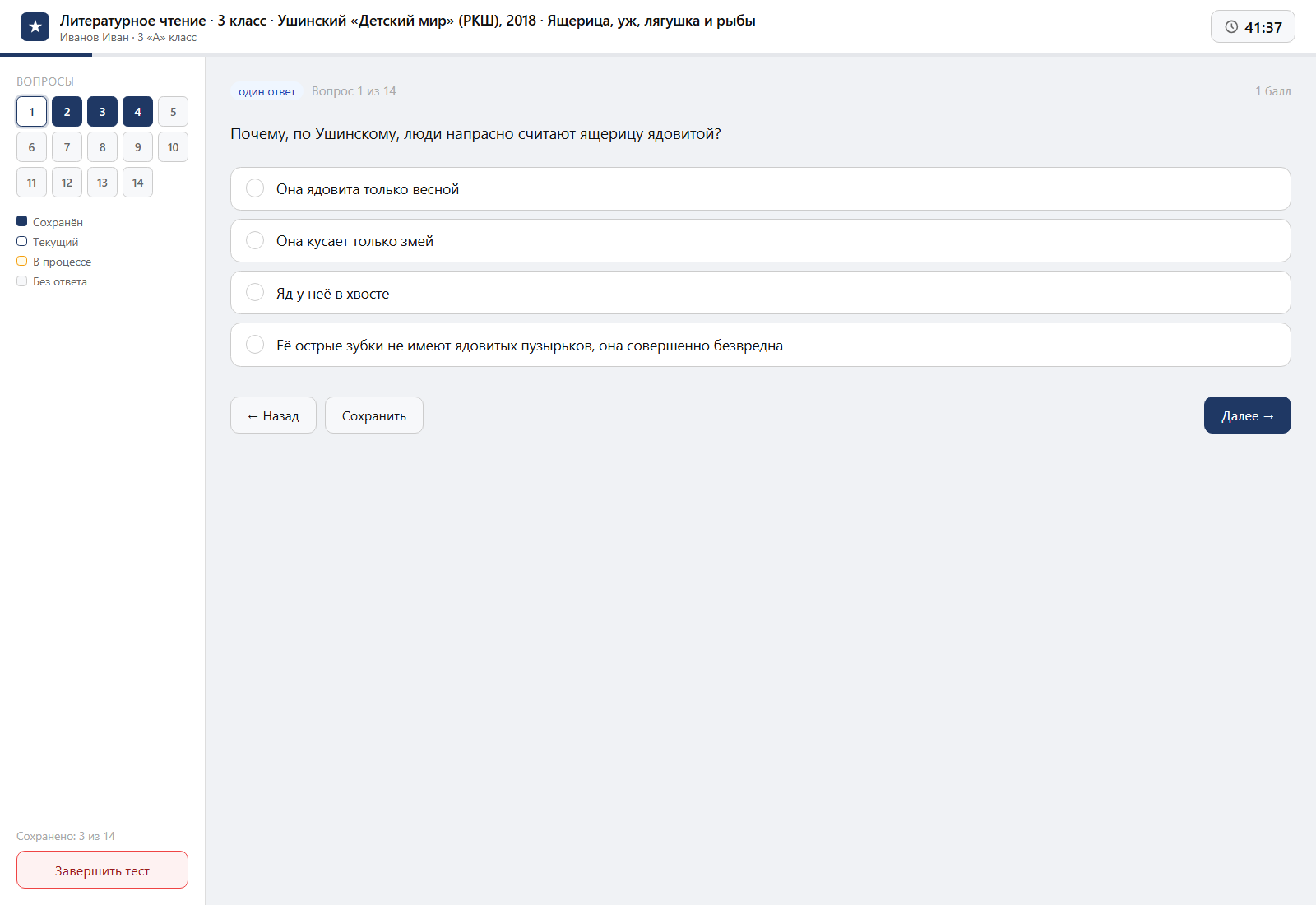Screen dimensions: 1316x905
Task: Go to question 12
Action: pos(67,183)
